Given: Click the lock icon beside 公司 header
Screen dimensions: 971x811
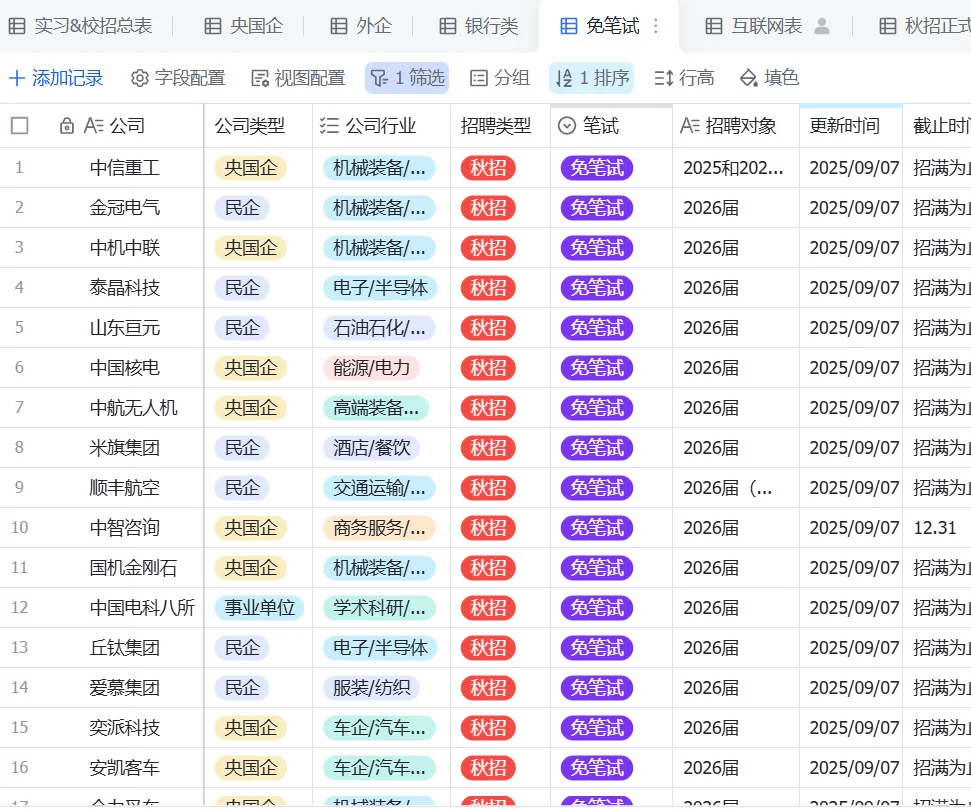Looking at the screenshot, I should pos(67,126).
